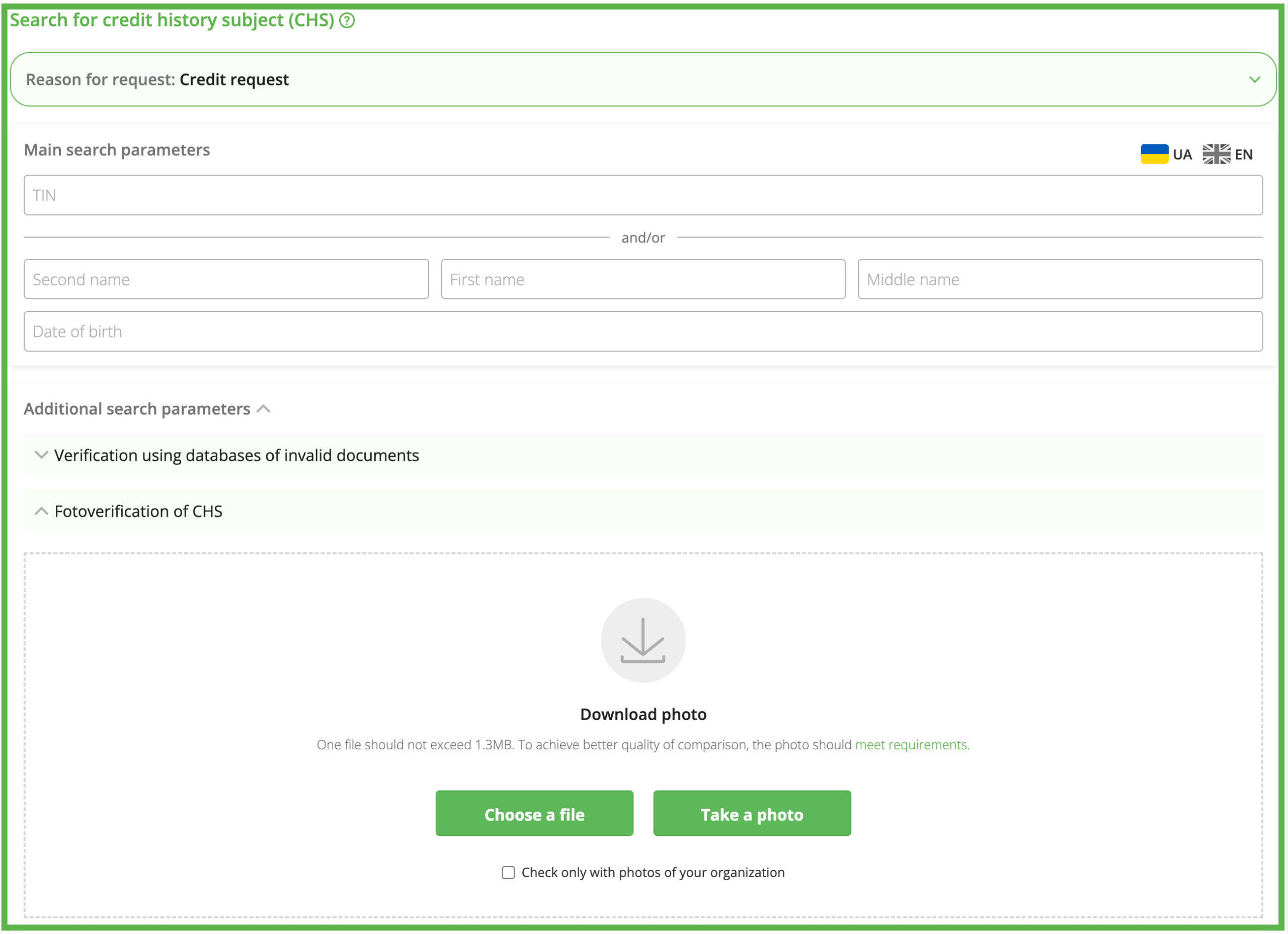
Task: Select the Date of birth field
Action: pyautogui.click(x=643, y=331)
